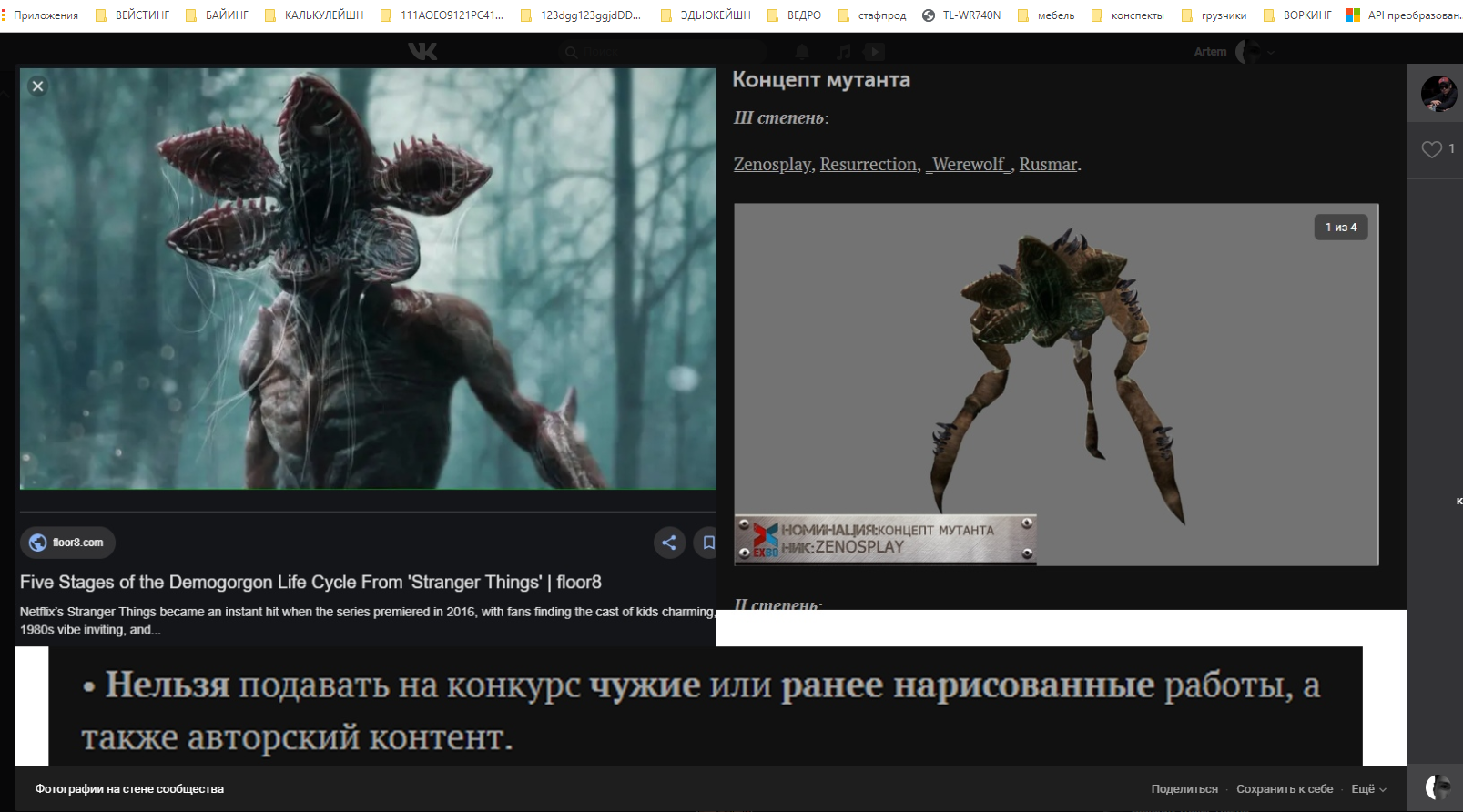Expand the 'Ещё' options menu
Screen dimensions: 1463x812
coord(1368,789)
